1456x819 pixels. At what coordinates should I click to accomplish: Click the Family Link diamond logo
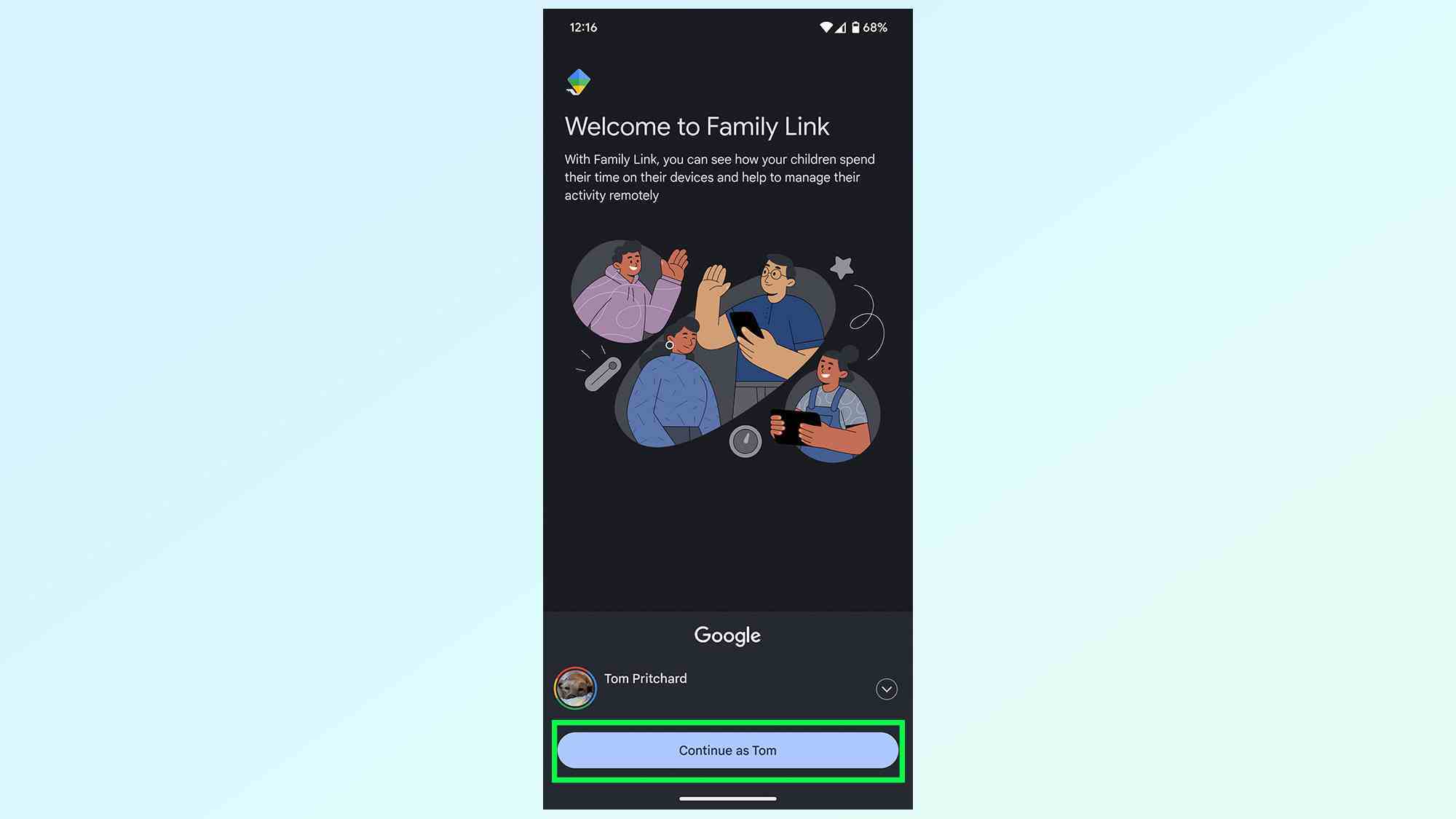[x=579, y=82]
